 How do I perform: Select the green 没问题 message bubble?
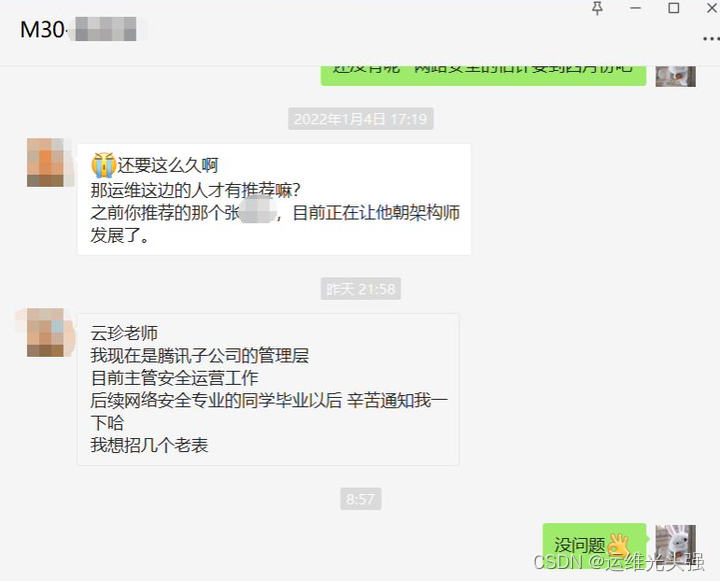594,546
